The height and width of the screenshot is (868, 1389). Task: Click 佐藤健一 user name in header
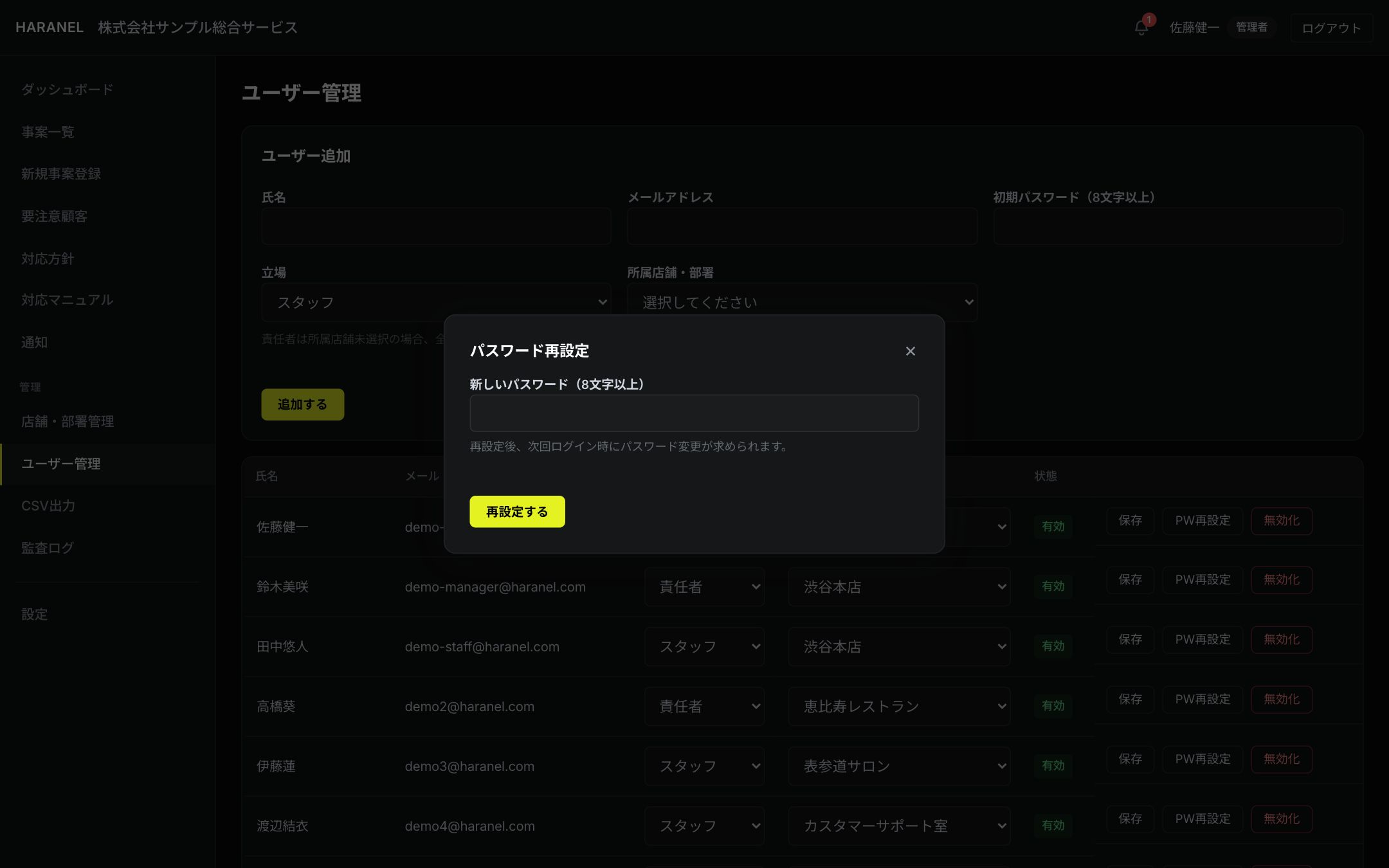(x=1194, y=28)
